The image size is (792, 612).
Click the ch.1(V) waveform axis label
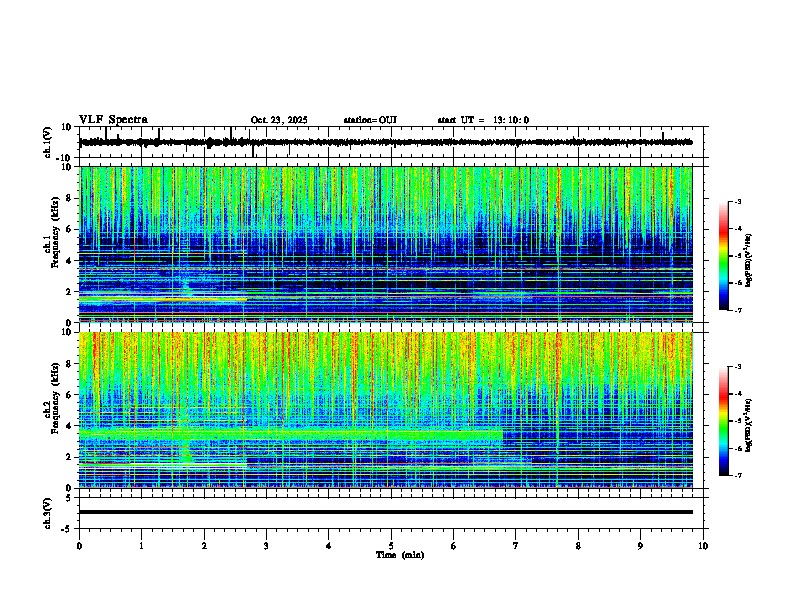(x=47, y=142)
